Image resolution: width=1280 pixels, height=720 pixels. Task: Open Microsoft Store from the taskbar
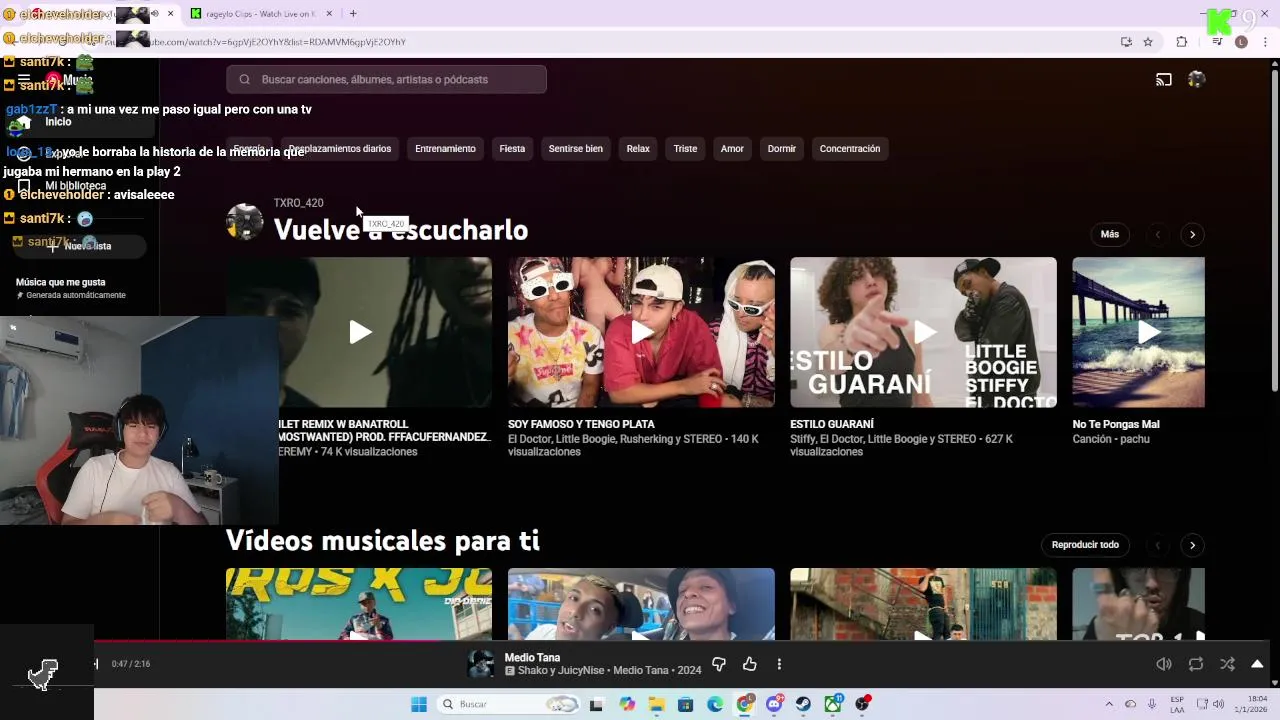pyautogui.click(x=685, y=704)
